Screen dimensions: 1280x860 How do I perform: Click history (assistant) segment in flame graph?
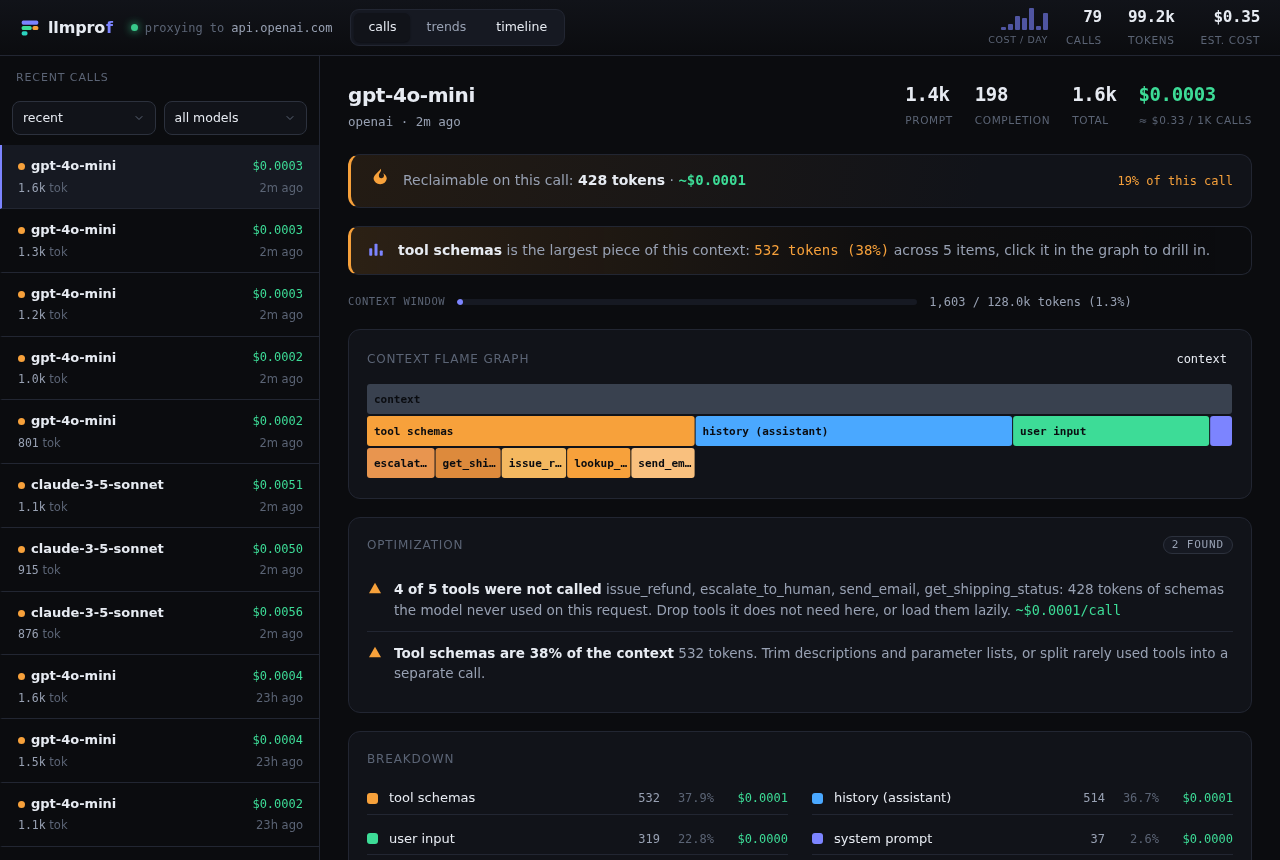854,431
